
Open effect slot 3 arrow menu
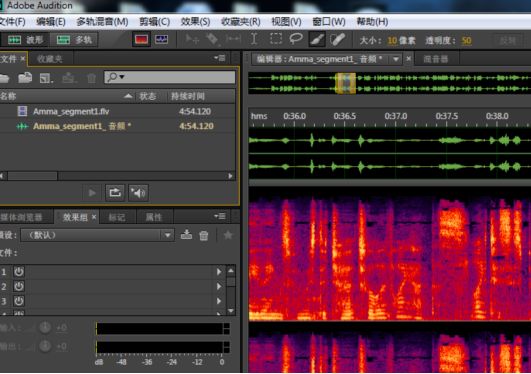pos(219,301)
